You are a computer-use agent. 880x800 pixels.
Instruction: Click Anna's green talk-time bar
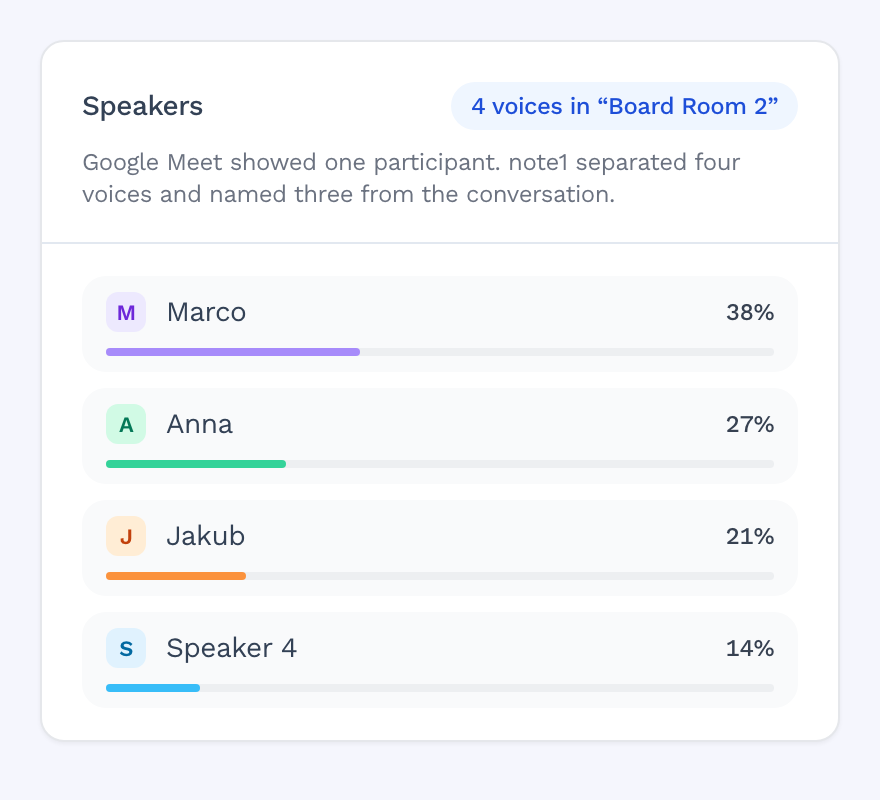coord(196,464)
